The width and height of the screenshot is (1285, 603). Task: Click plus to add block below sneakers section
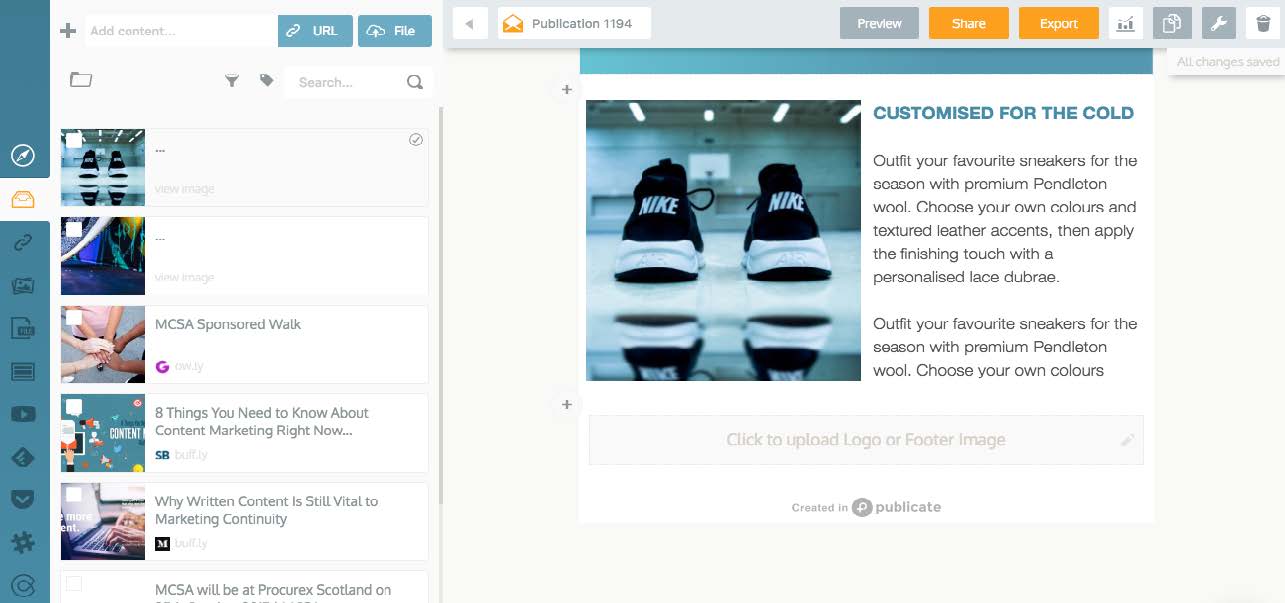566,405
